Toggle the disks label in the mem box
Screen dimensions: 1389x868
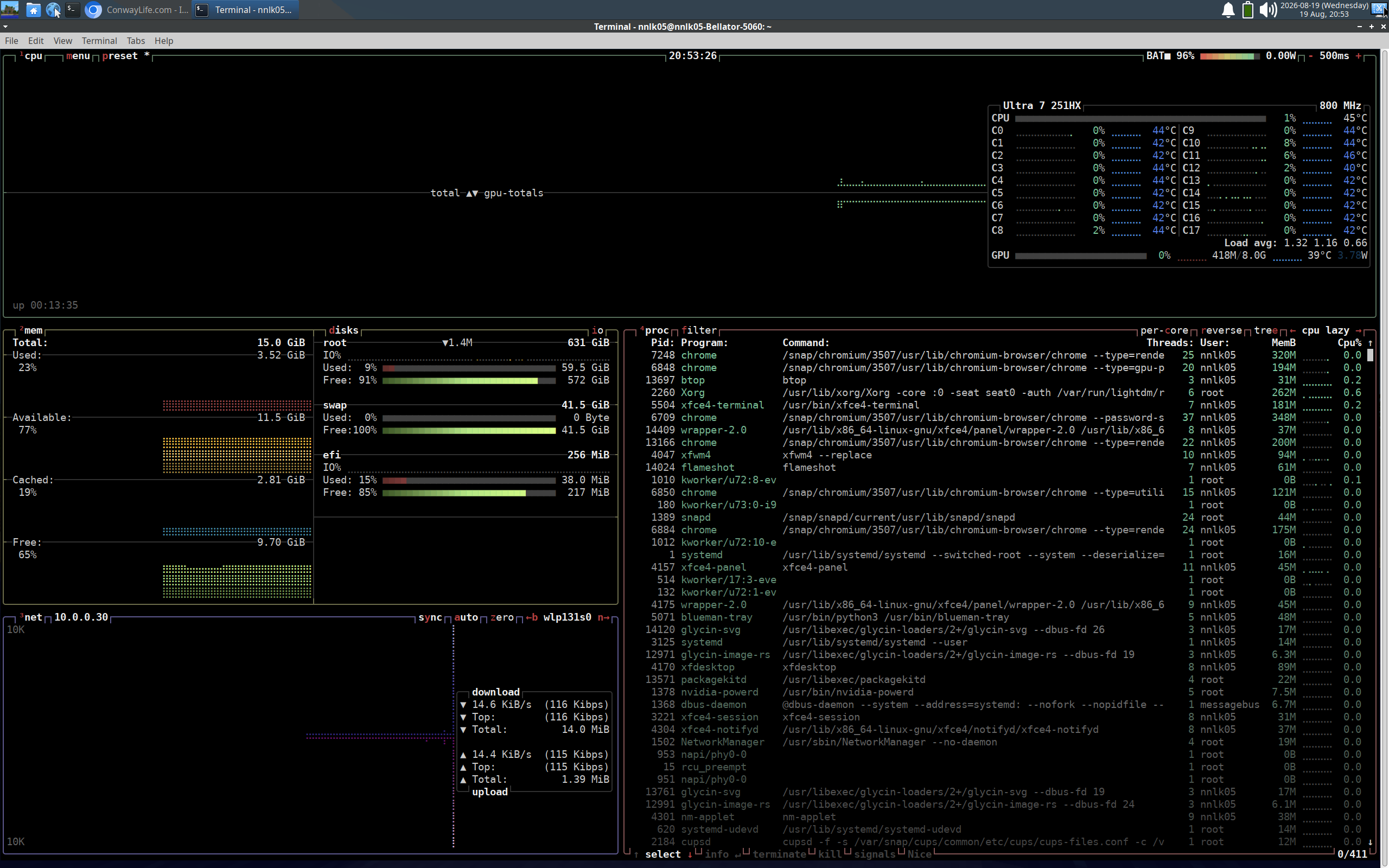pyautogui.click(x=344, y=330)
